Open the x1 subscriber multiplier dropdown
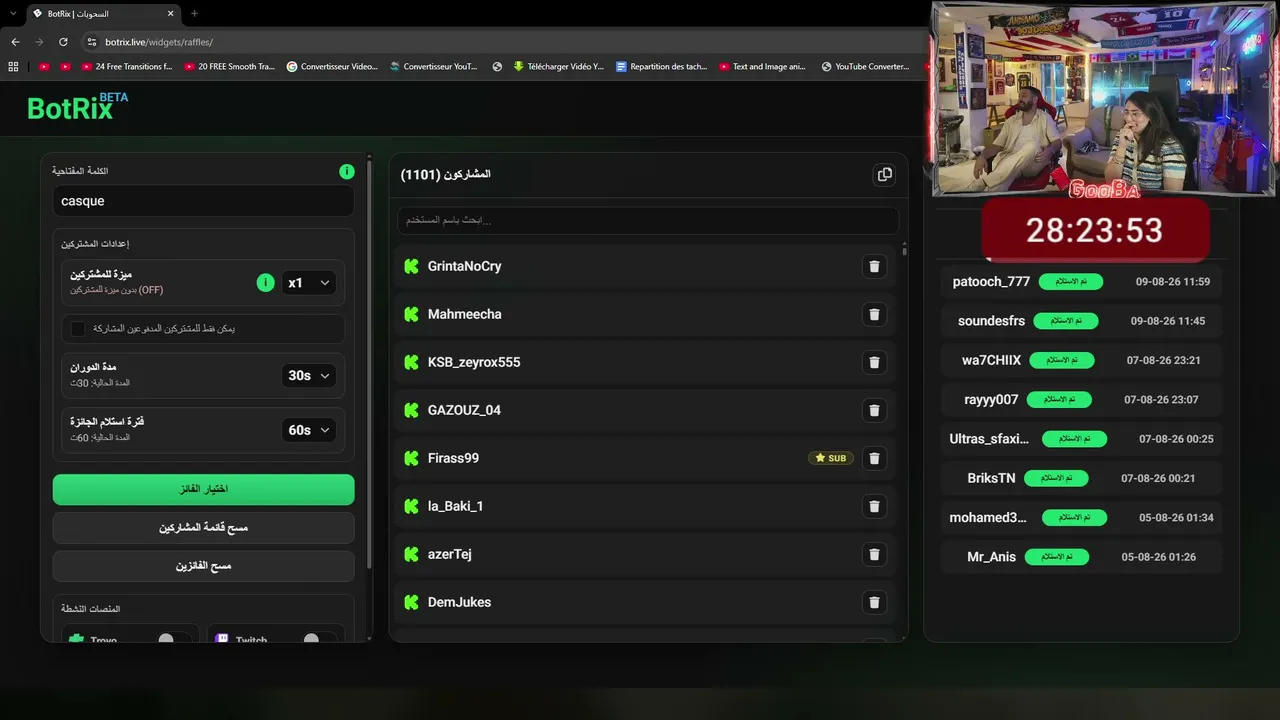1280x720 pixels. click(x=308, y=283)
